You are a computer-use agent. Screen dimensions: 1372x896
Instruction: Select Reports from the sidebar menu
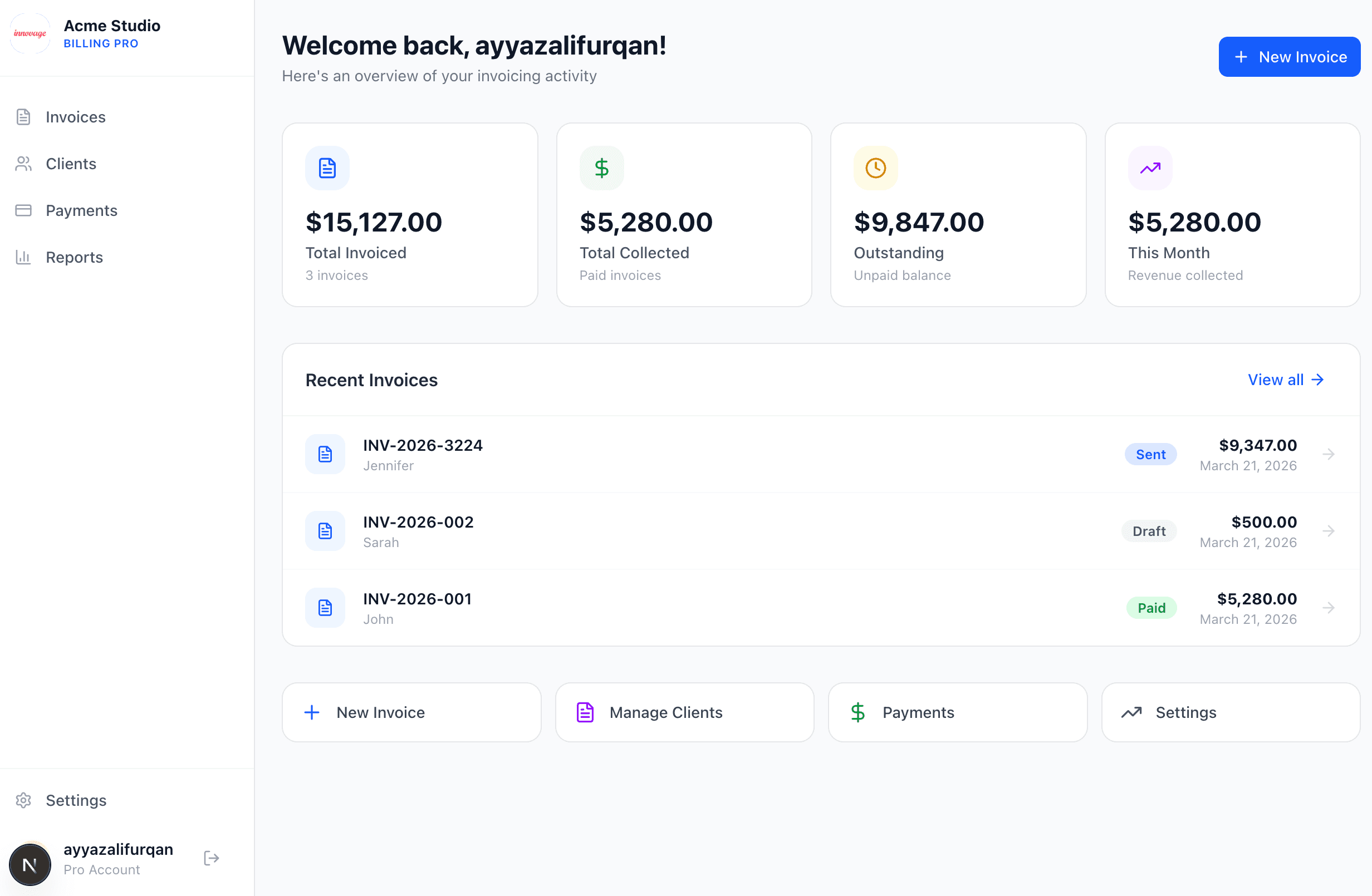coord(75,257)
